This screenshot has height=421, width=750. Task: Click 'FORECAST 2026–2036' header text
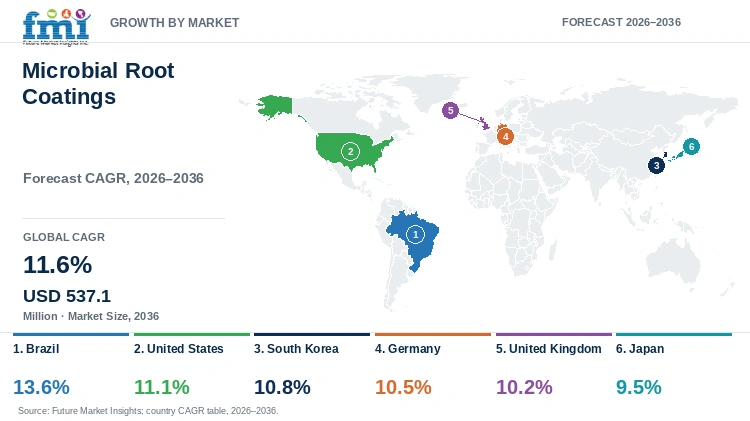coord(621,22)
